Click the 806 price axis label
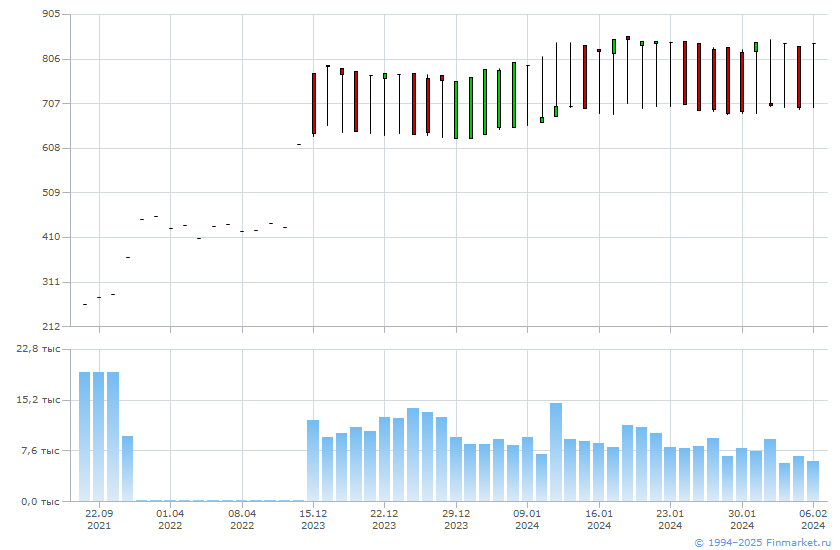 click(51, 59)
